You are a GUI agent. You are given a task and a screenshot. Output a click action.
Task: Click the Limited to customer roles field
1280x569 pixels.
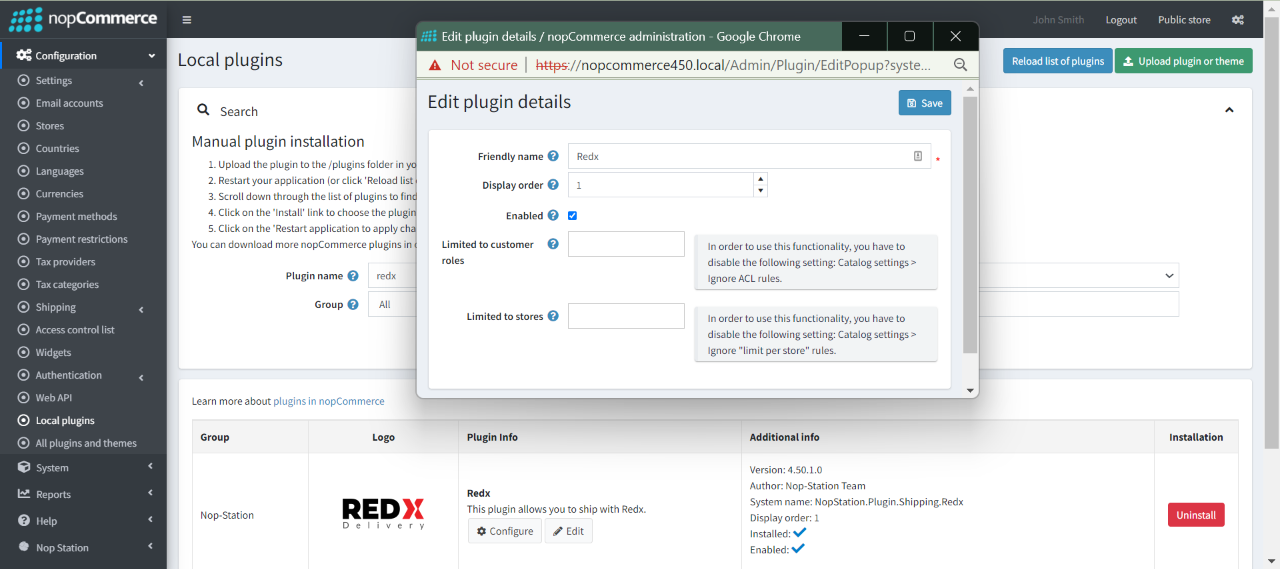click(x=626, y=244)
